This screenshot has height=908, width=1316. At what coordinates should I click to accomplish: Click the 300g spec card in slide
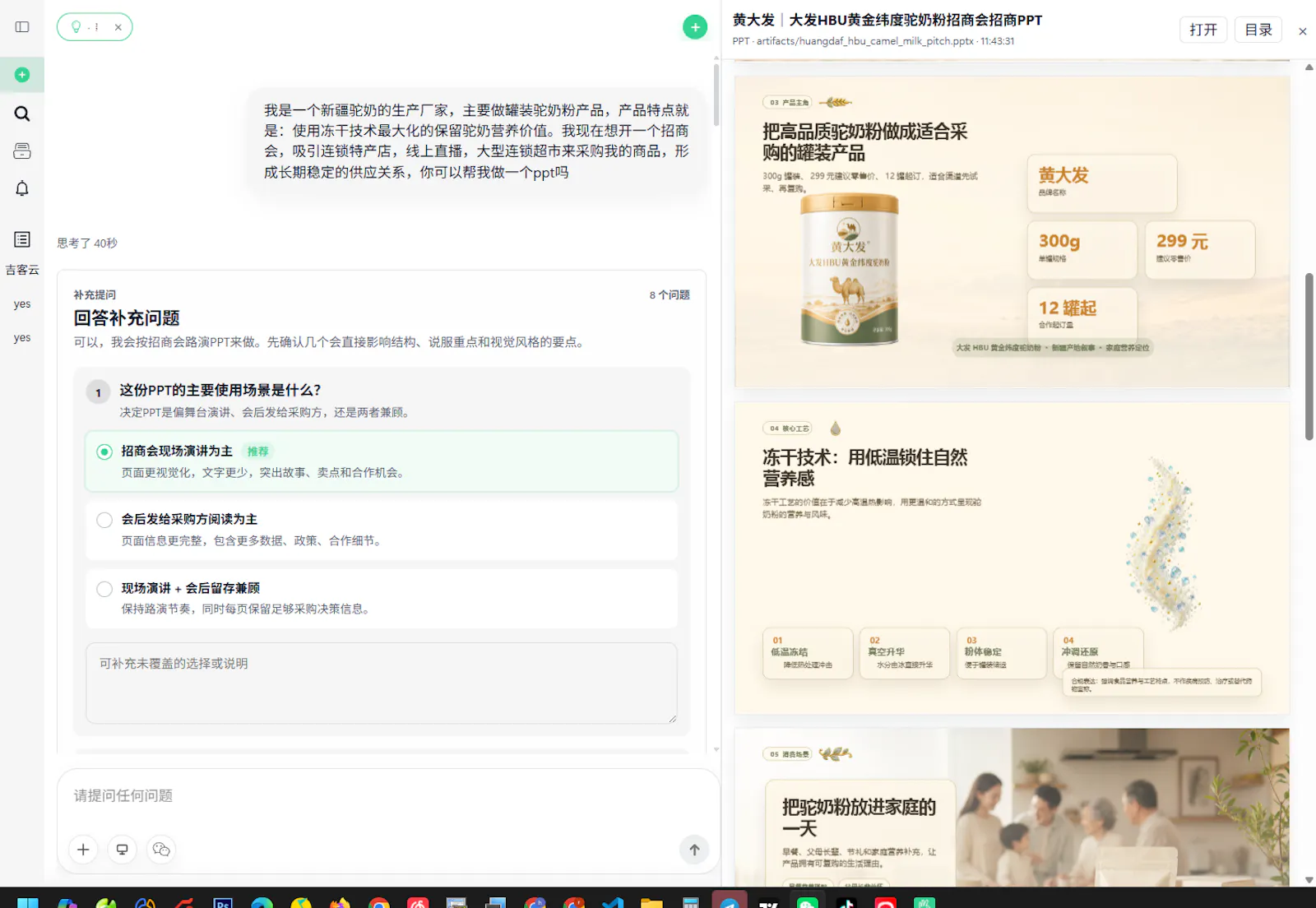click(x=1082, y=249)
